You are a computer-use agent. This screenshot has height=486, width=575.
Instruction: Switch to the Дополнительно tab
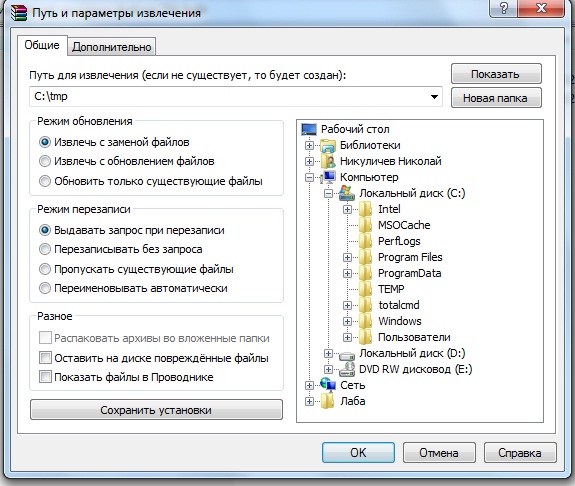point(111,47)
